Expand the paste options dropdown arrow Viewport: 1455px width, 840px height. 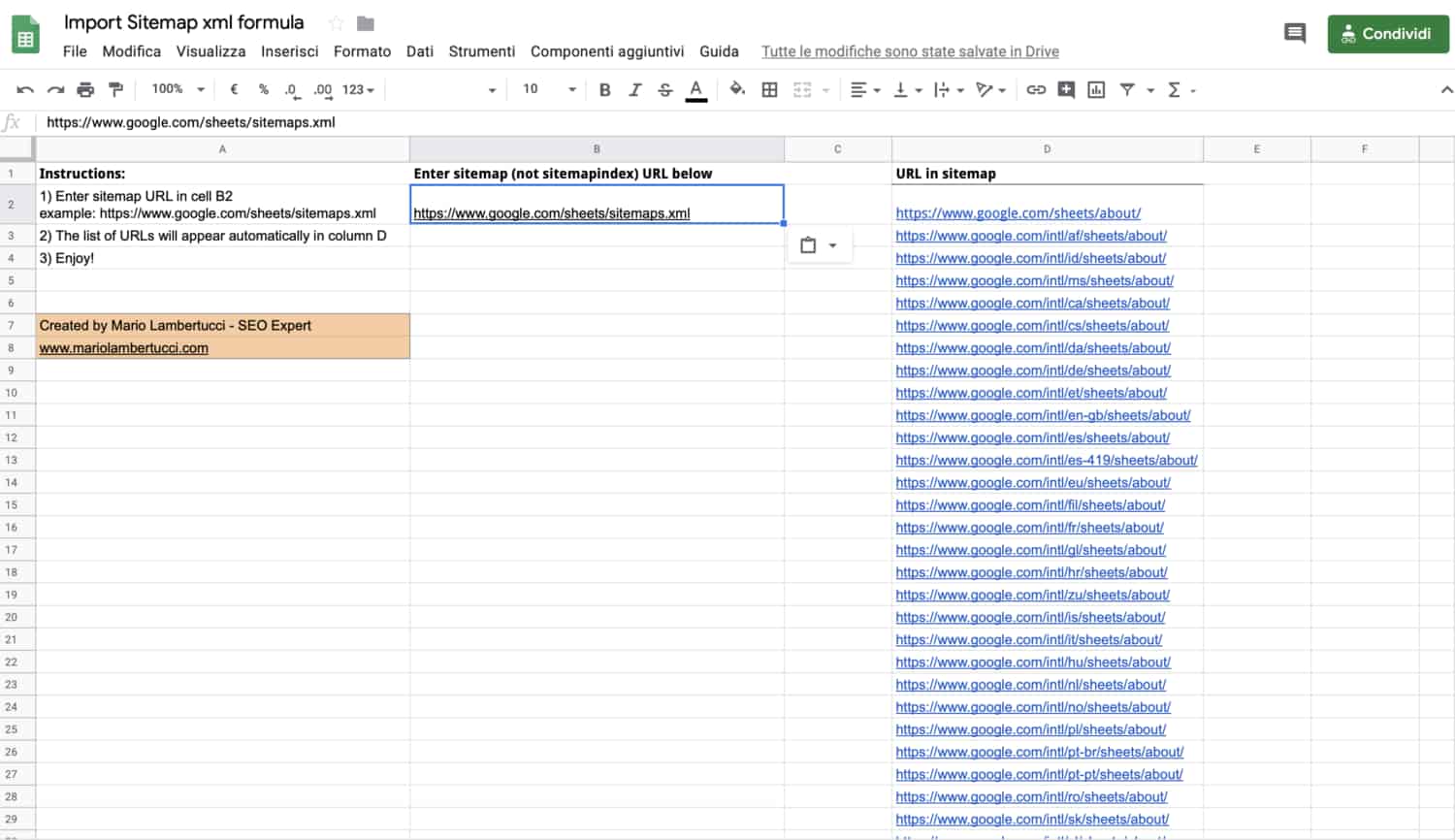[832, 245]
